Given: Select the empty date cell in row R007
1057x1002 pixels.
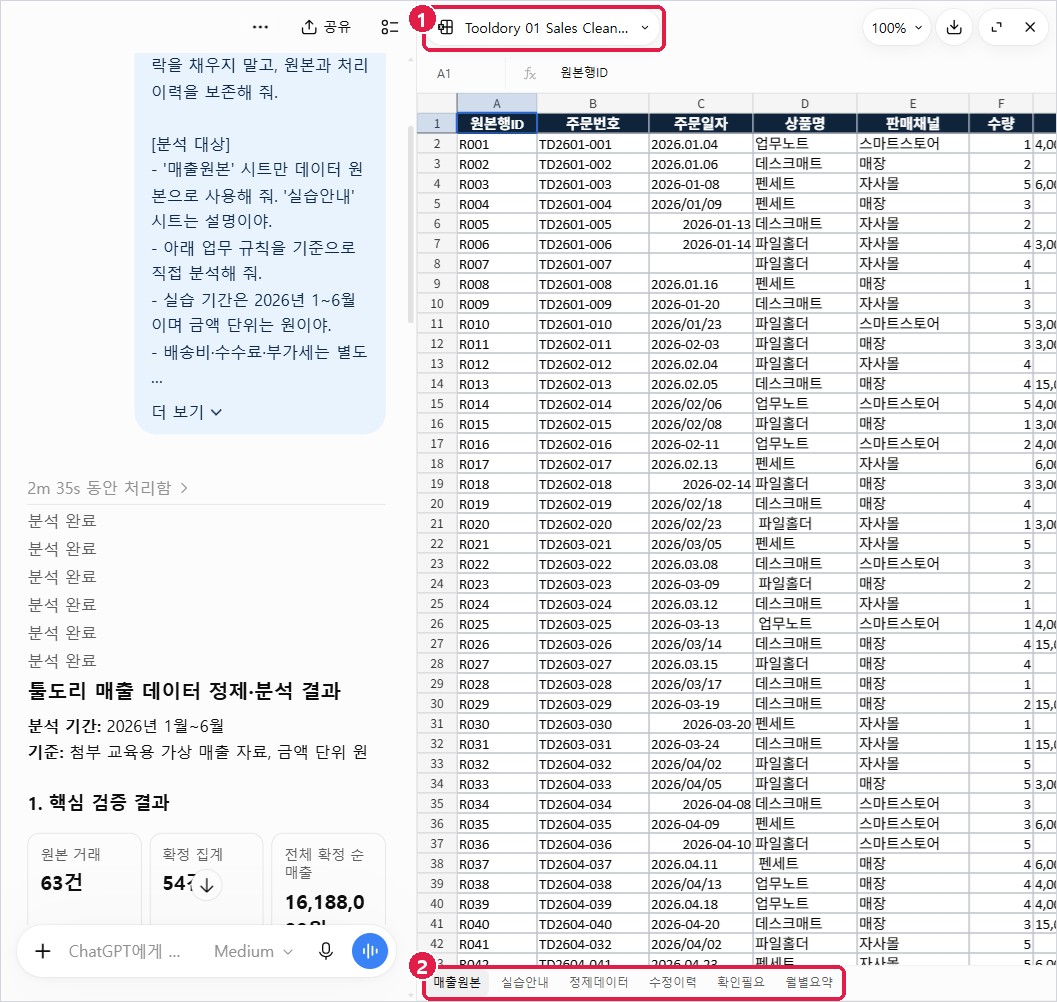Looking at the screenshot, I should pyautogui.click(x=701, y=264).
